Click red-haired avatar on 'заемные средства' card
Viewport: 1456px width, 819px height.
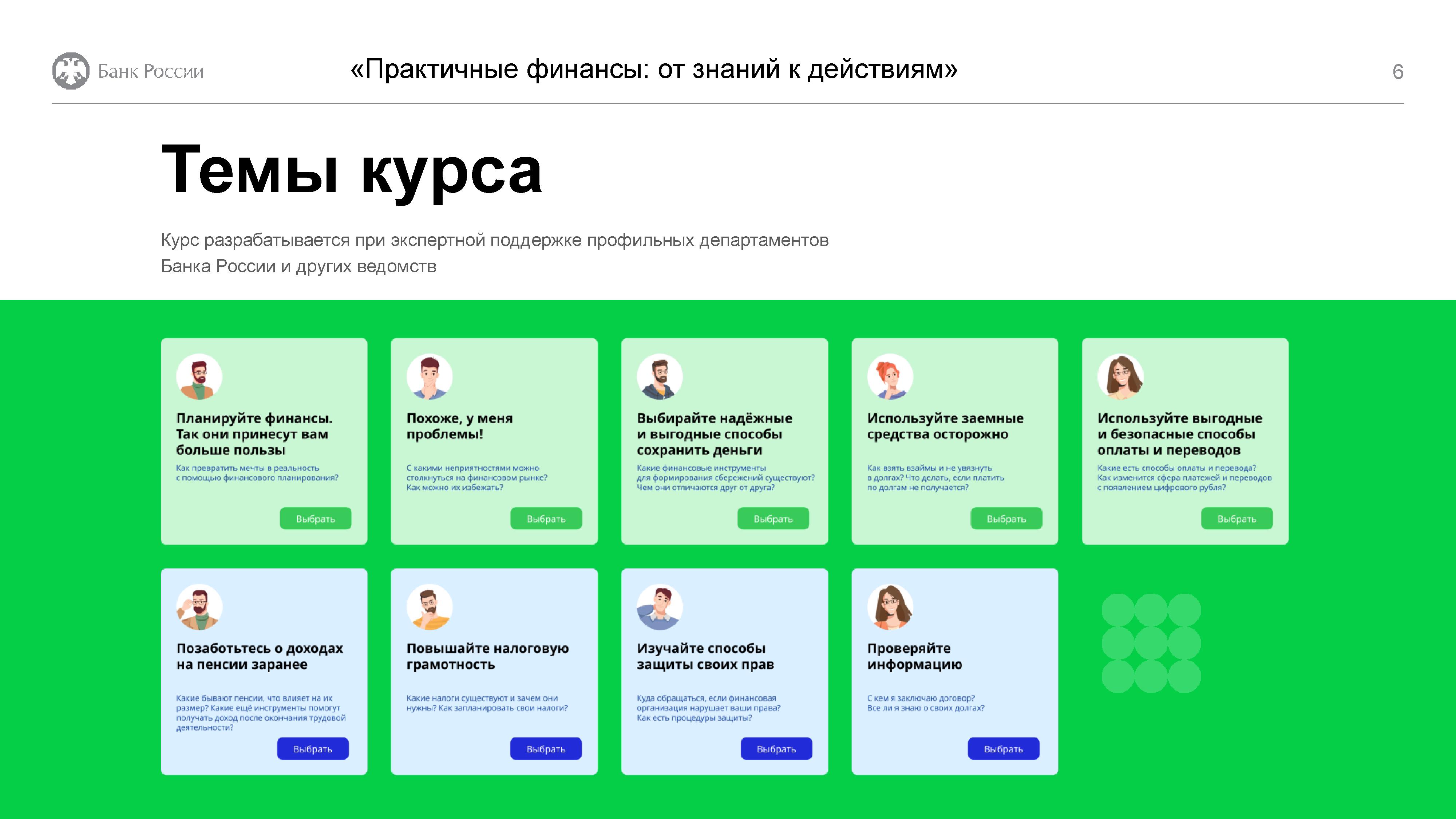(x=890, y=377)
